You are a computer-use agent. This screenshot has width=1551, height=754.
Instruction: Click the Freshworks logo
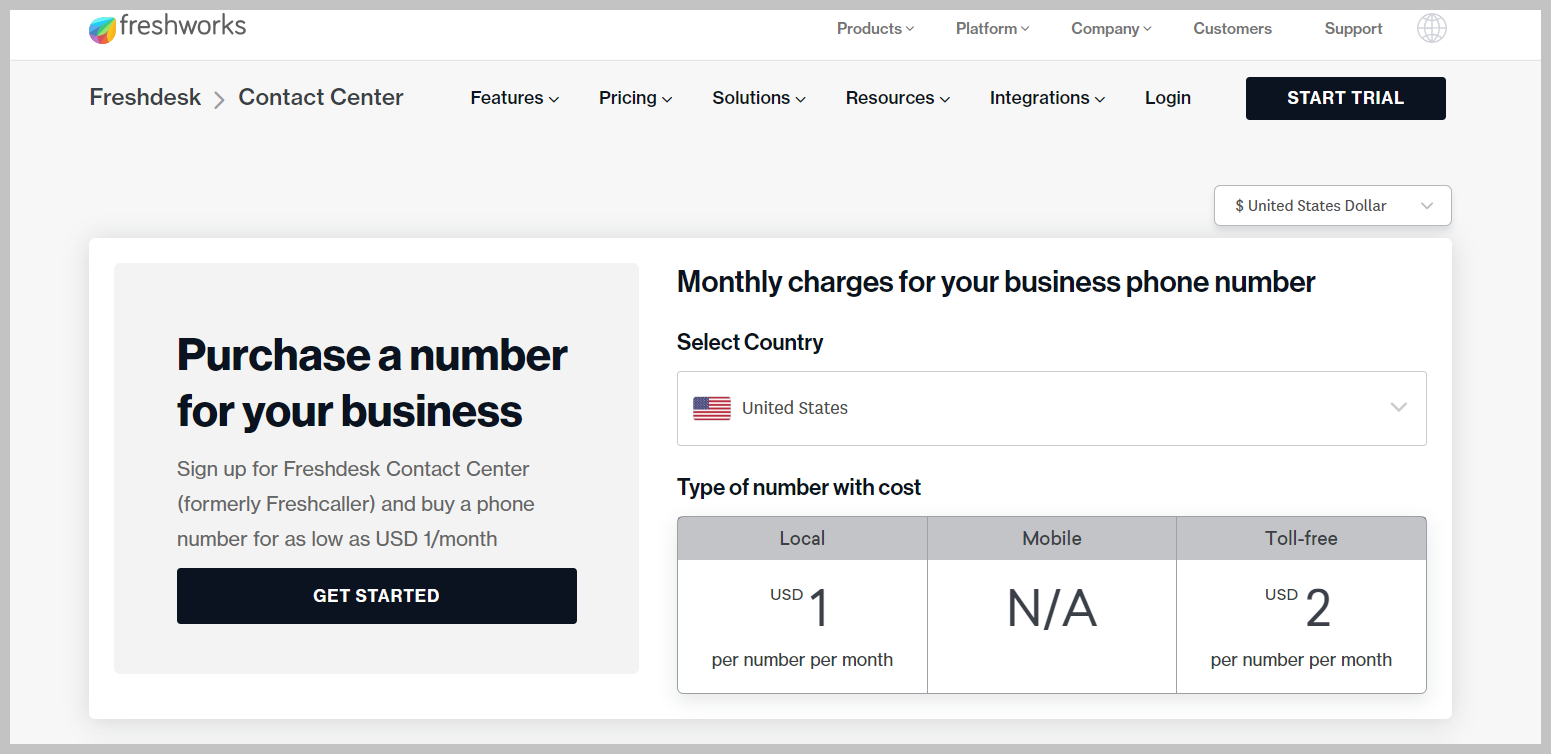[x=167, y=28]
